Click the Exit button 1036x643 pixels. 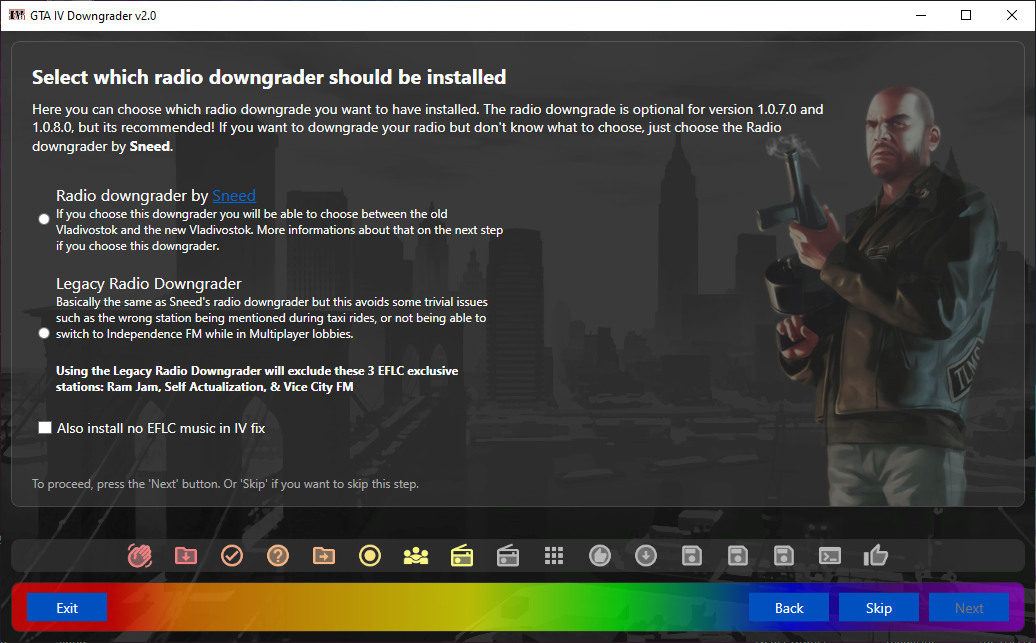click(67, 608)
